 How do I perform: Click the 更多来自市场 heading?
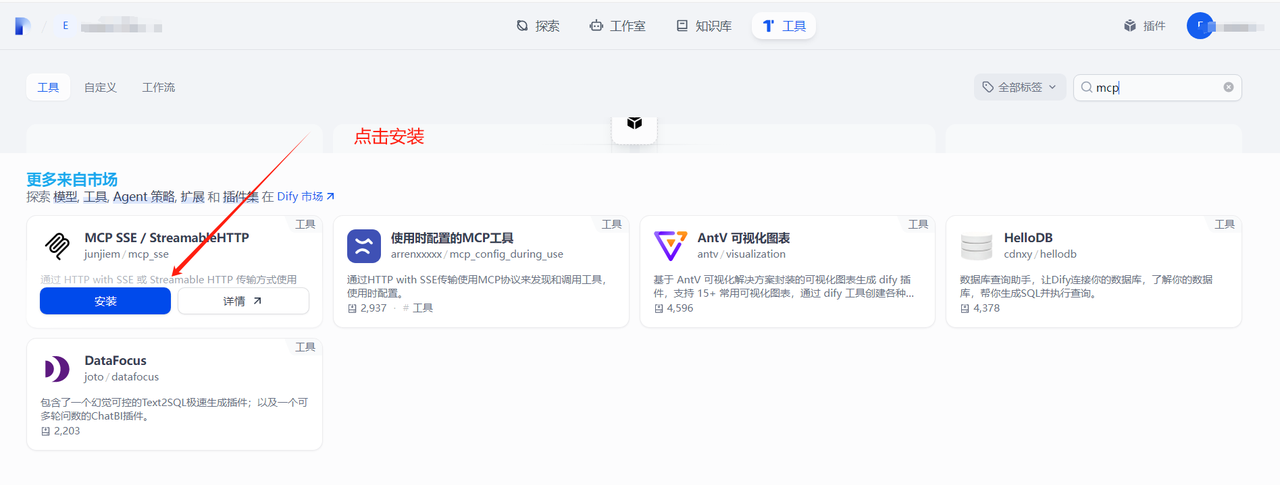point(72,179)
